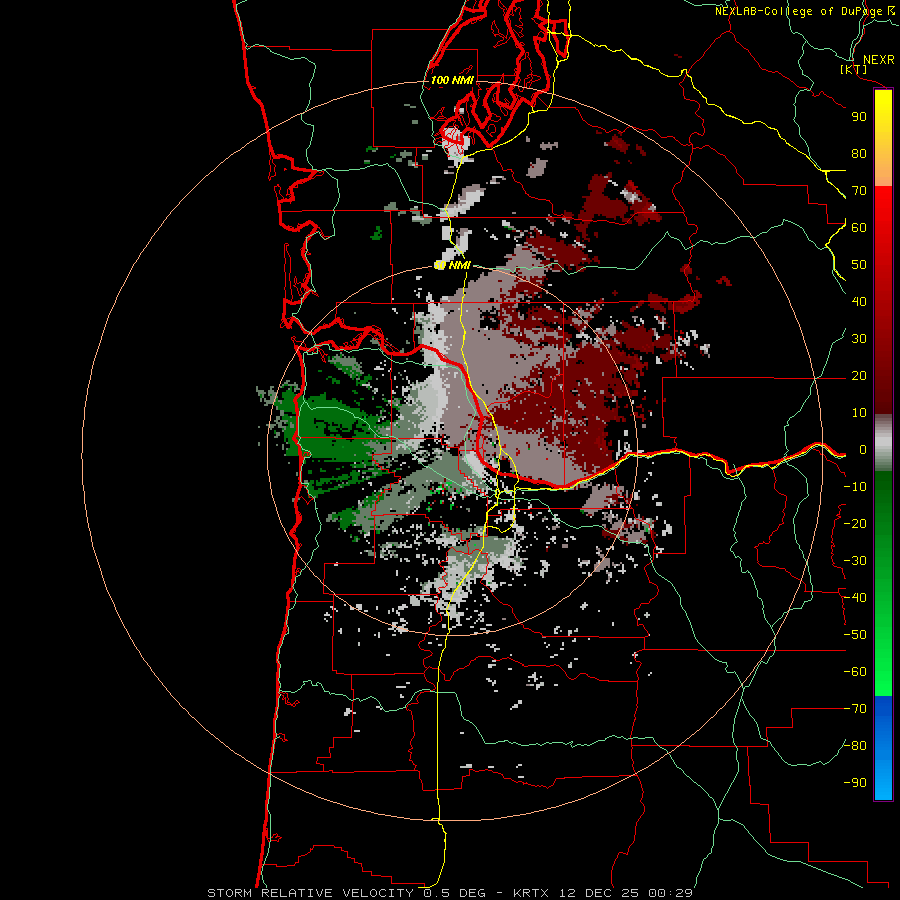Image resolution: width=900 pixels, height=900 pixels.
Task: Click the 90 value on the velocity scale
Action: [859, 117]
